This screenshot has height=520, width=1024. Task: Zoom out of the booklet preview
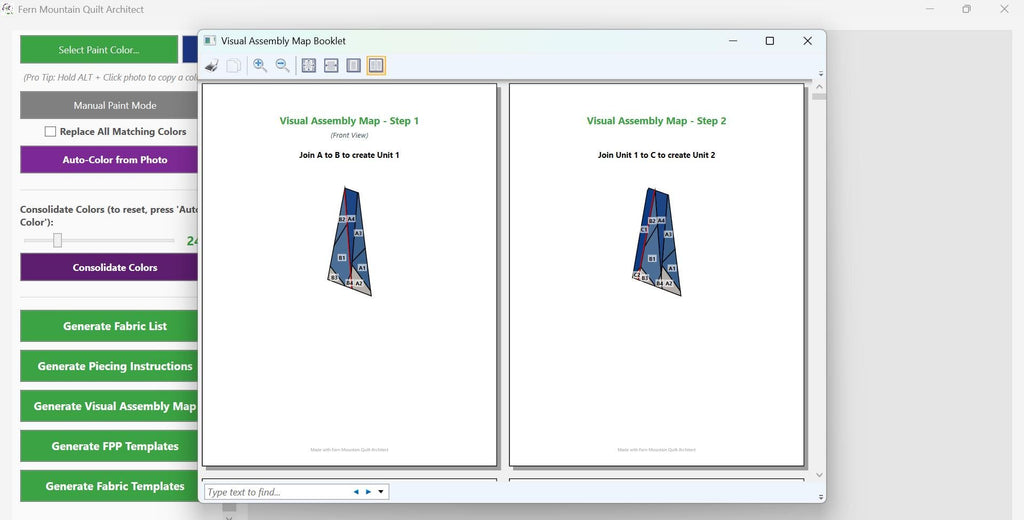(x=282, y=65)
